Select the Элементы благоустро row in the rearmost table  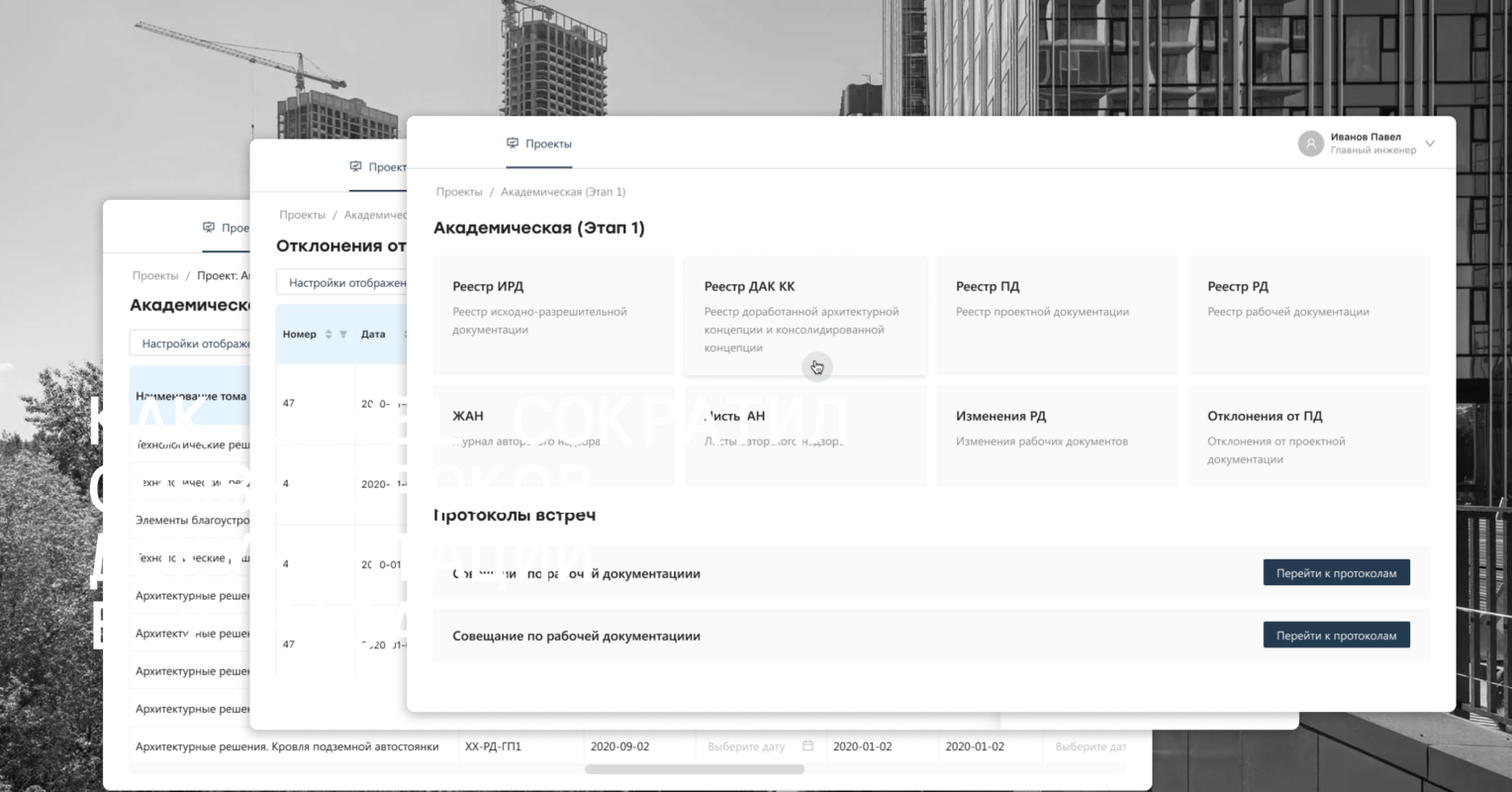coord(192,520)
